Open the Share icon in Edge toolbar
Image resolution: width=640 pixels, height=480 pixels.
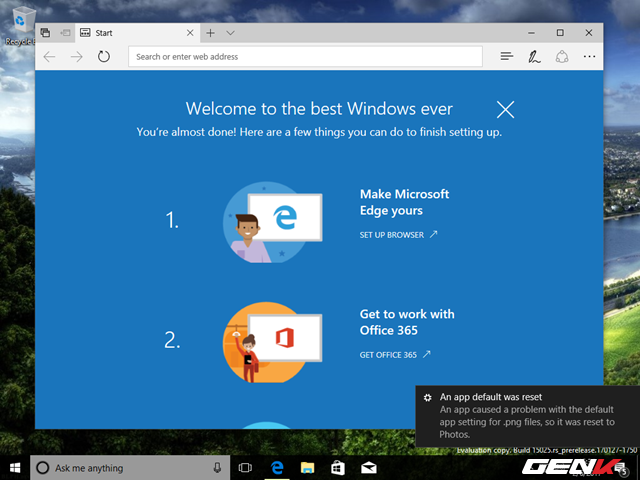(562, 56)
